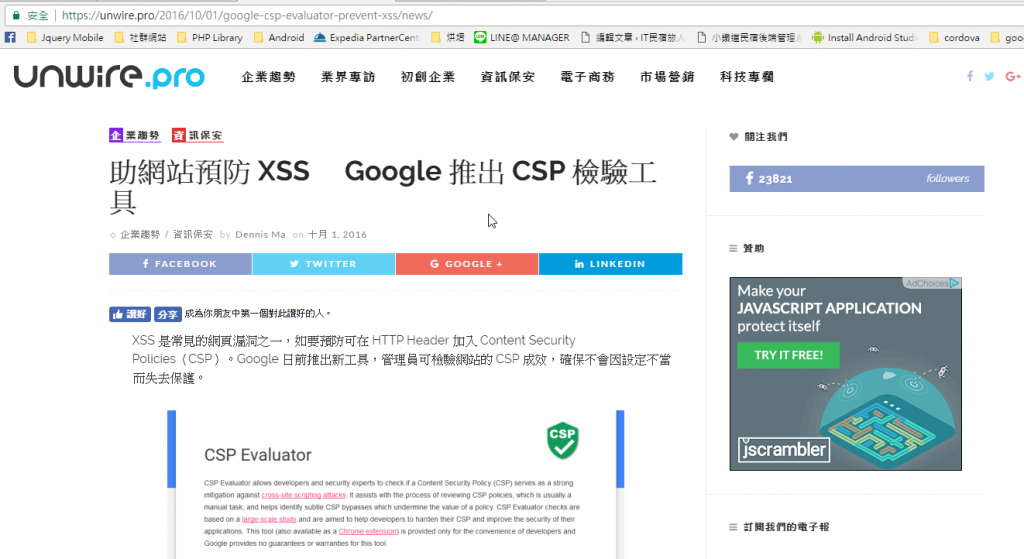1024x559 pixels.
Task: Open 資訊保安 navigation menu
Action: [507, 77]
